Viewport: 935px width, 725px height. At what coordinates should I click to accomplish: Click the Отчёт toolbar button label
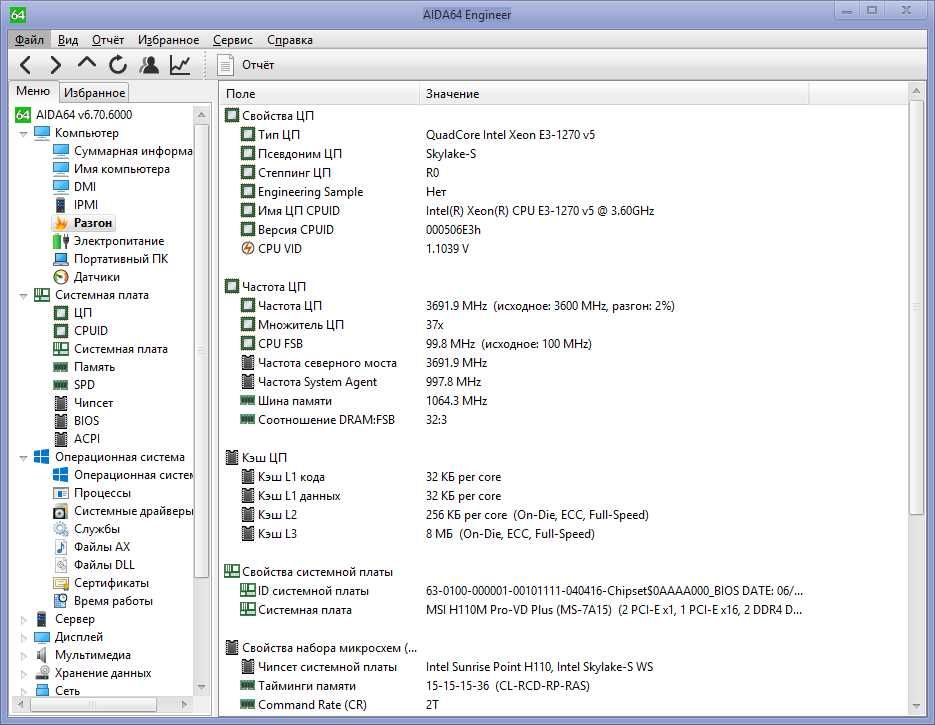tap(258, 65)
